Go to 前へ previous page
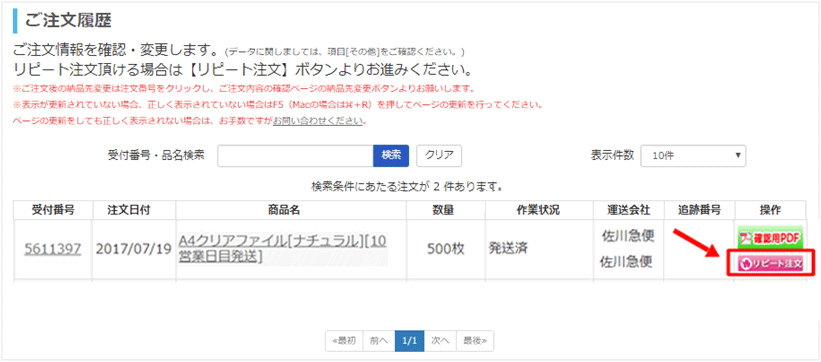The image size is (821, 362). 379,341
